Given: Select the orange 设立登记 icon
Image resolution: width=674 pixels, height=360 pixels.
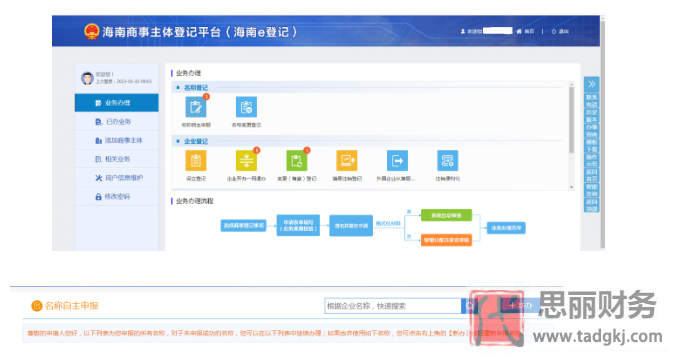Looking at the screenshot, I should 196,161.
